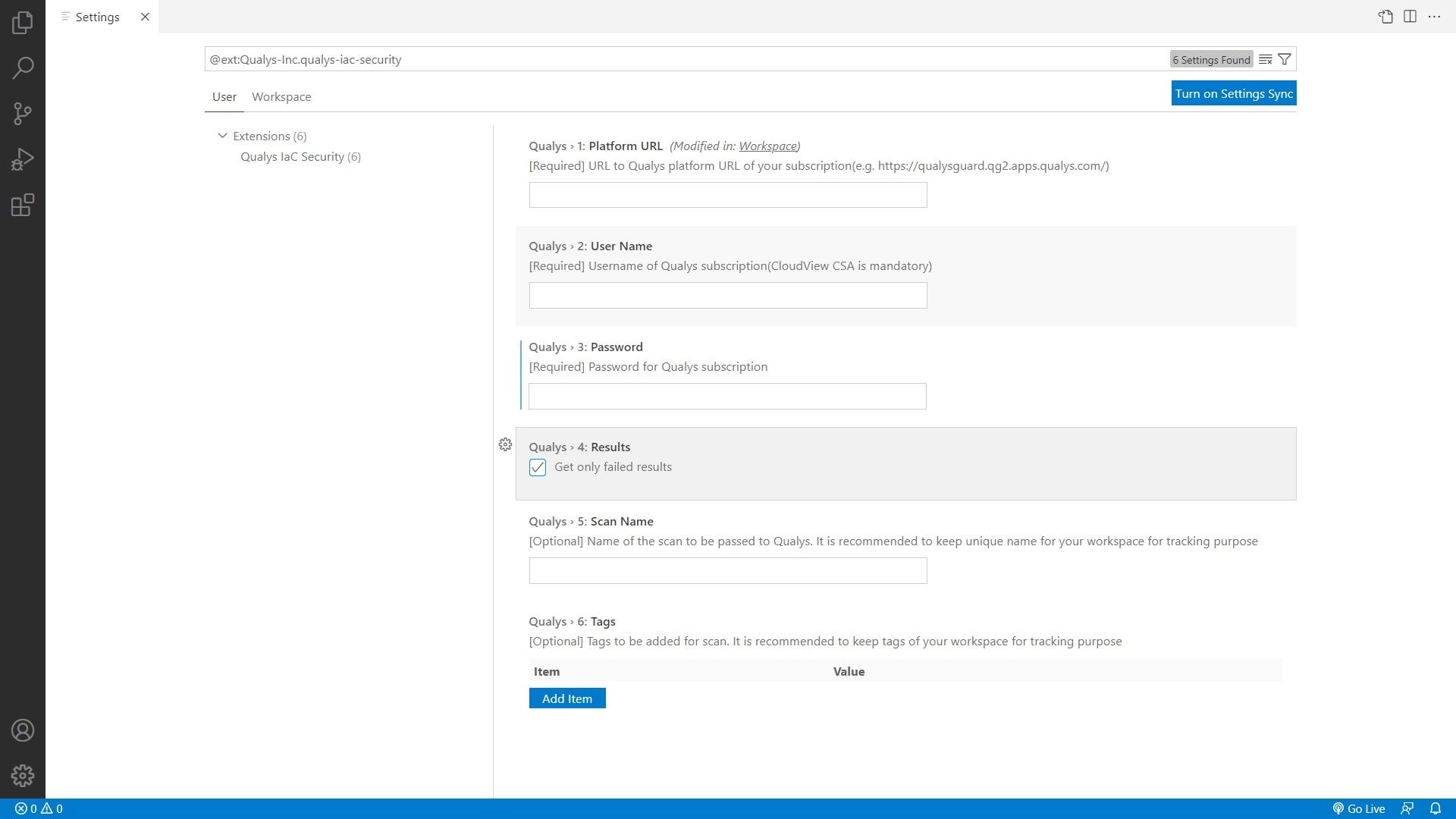
Task: Click Add Item button under Tags
Action: point(566,698)
